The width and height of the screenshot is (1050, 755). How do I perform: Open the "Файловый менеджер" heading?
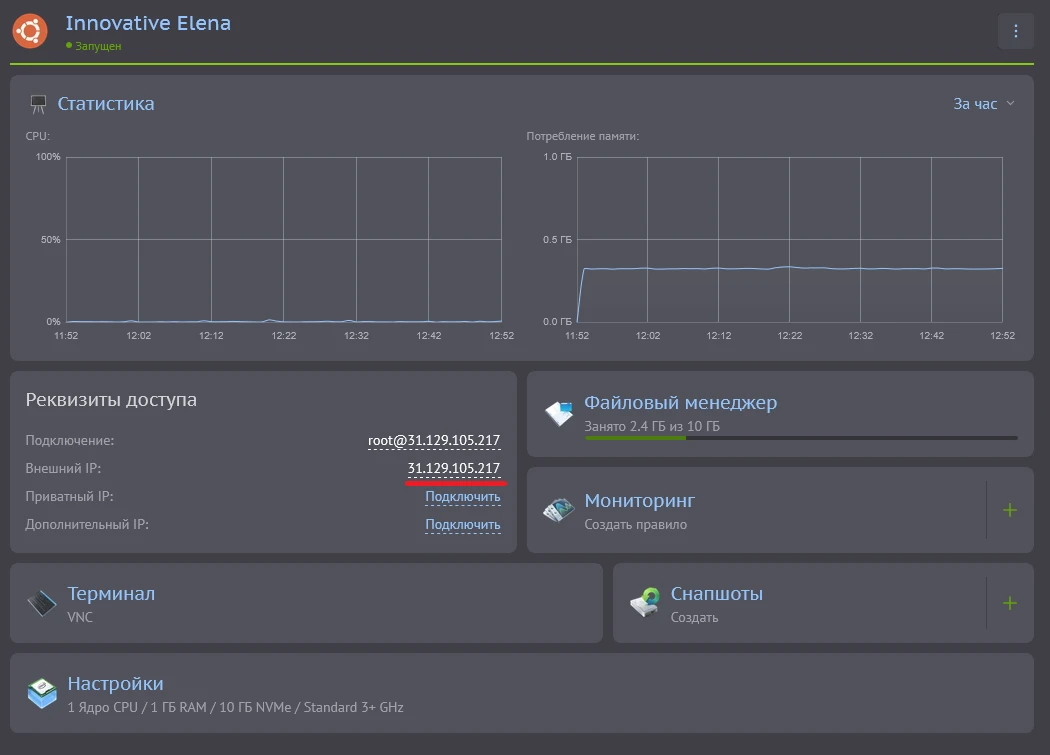tap(680, 403)
